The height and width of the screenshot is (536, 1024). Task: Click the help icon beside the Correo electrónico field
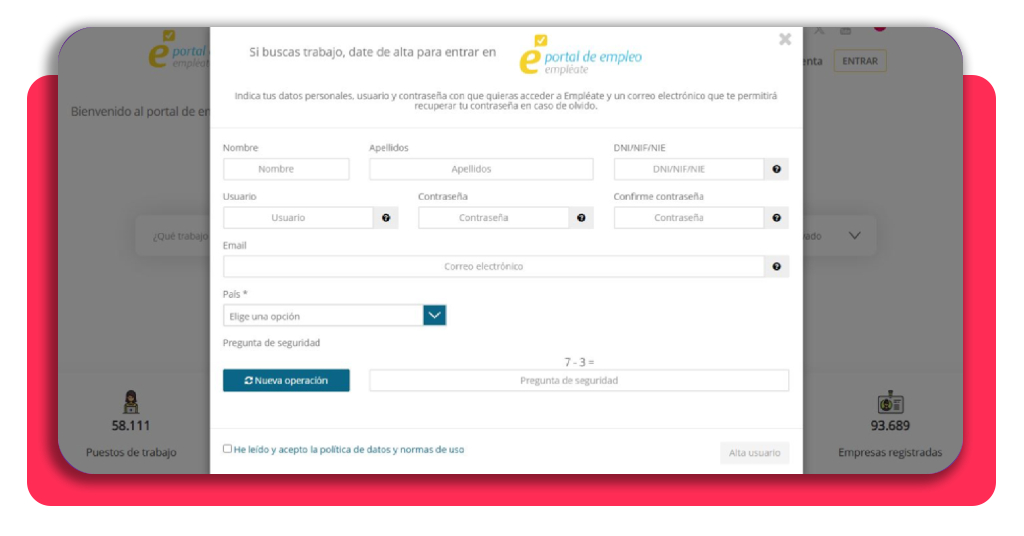click(776, 266)
